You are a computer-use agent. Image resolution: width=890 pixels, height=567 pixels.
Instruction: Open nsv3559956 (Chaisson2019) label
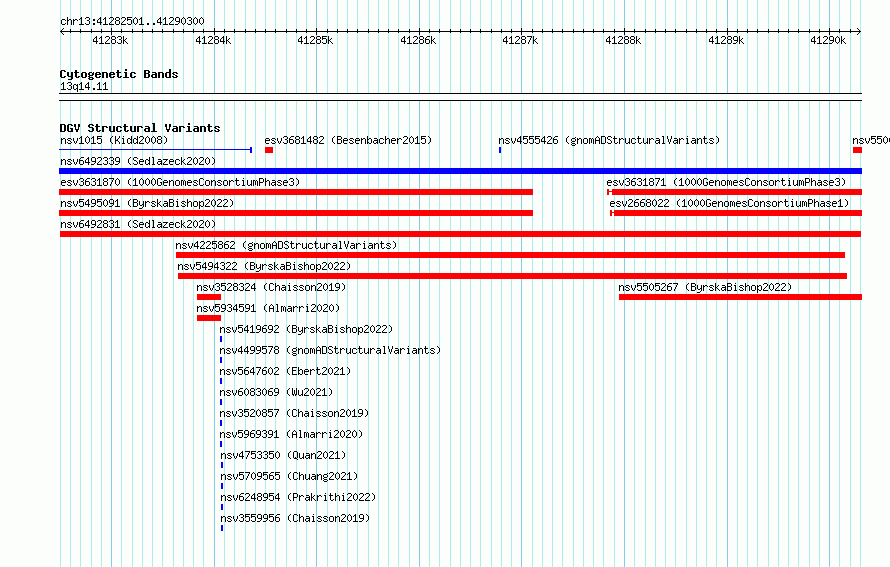[x=295, y=518]
